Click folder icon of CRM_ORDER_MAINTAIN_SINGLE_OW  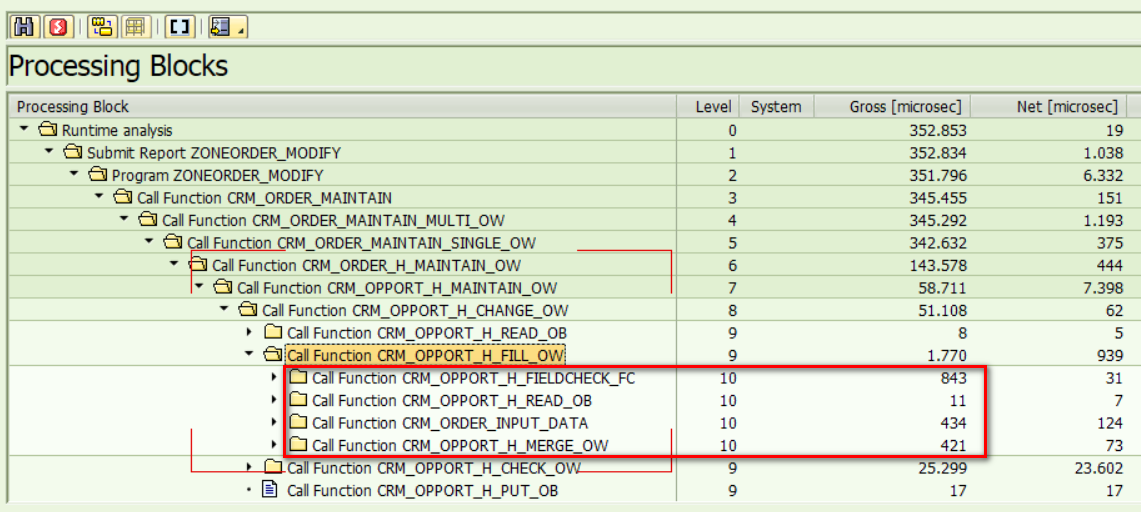pos(173,242)
